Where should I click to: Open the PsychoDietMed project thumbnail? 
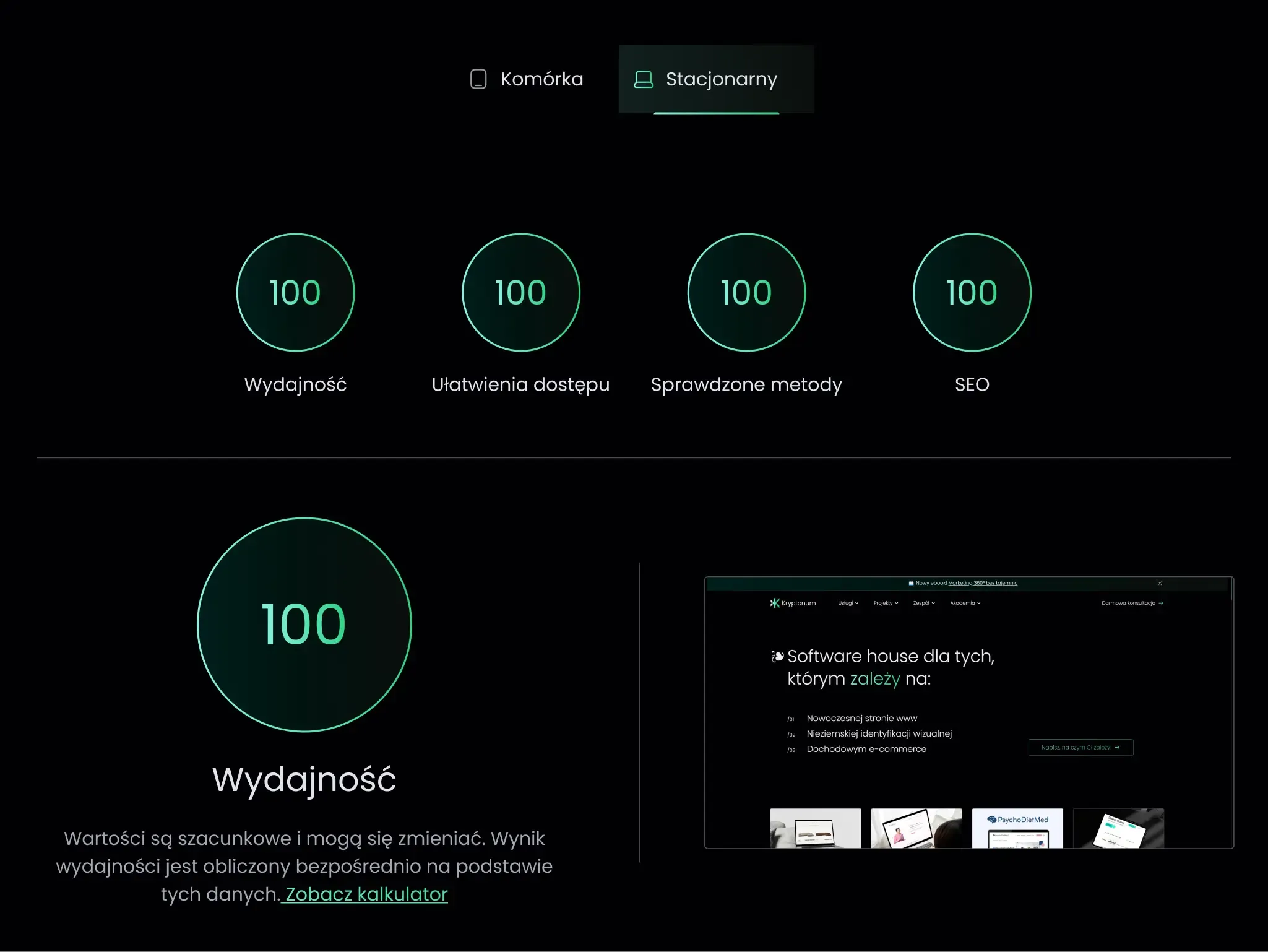[1017, 828]
